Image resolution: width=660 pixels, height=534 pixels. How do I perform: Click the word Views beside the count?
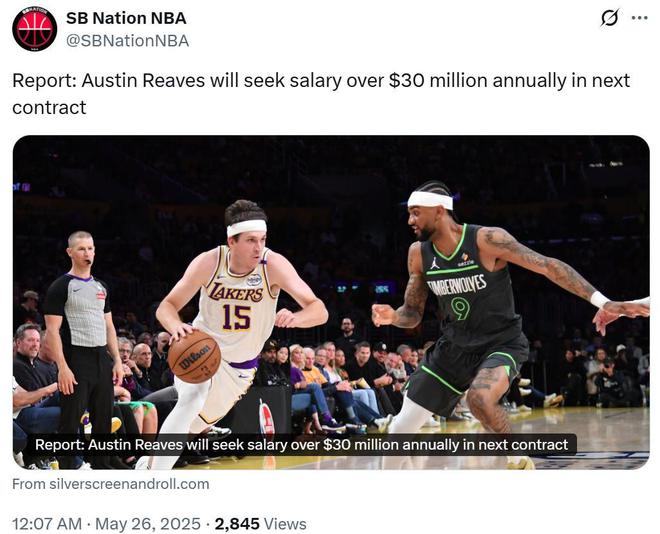tap(286, 523)
